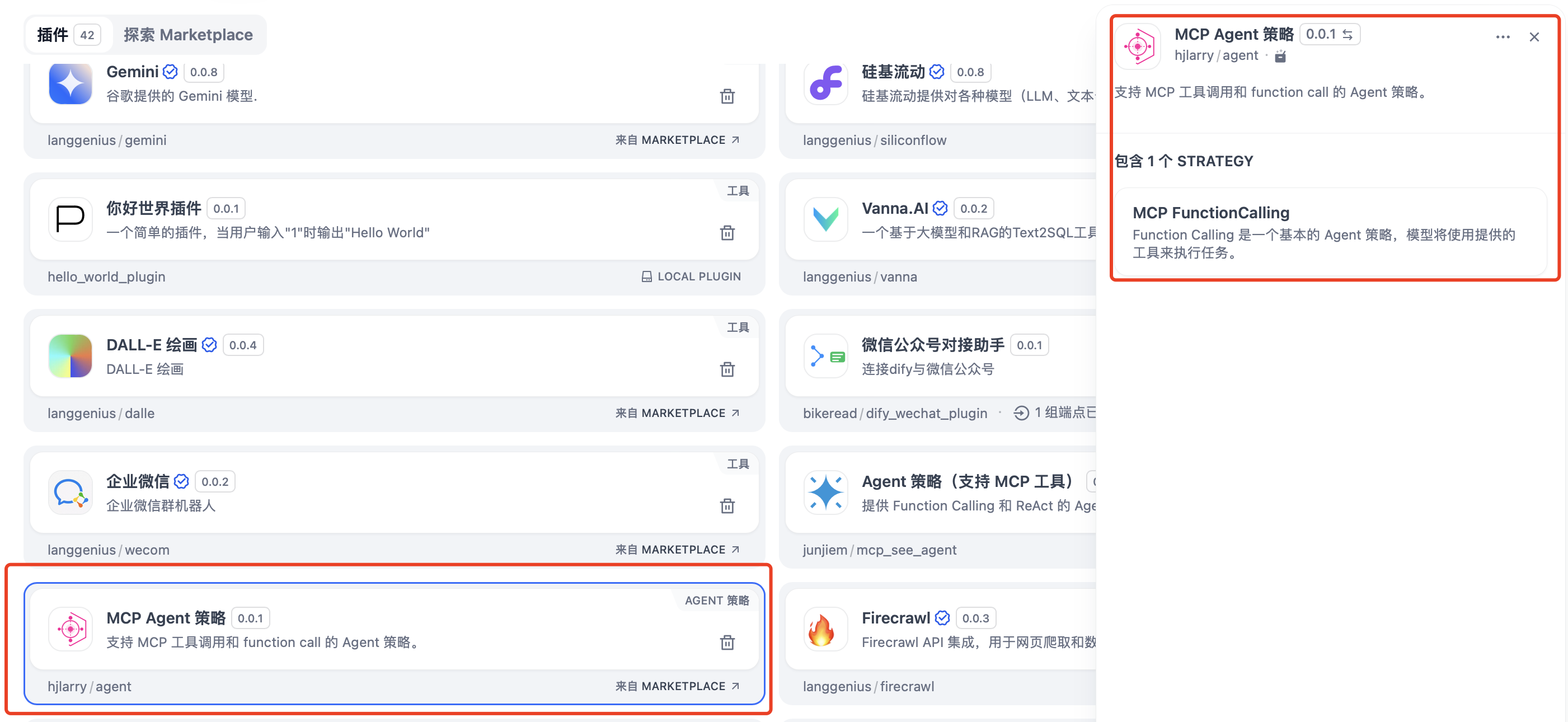Click langgenius / firecrawl path text
Image resolution: width=1568 pixels, height=722 pixels.
[868, 686]
